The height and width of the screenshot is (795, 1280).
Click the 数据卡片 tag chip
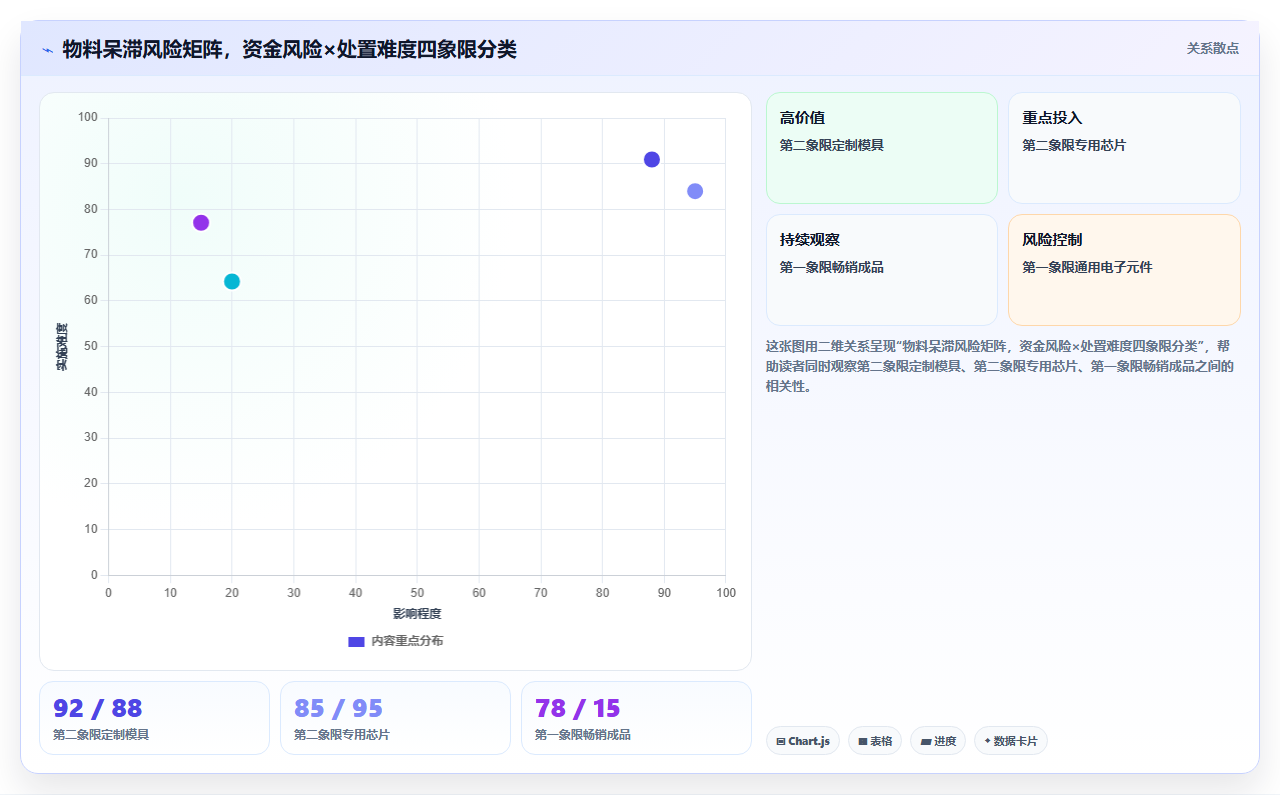tap(1011, 741)
